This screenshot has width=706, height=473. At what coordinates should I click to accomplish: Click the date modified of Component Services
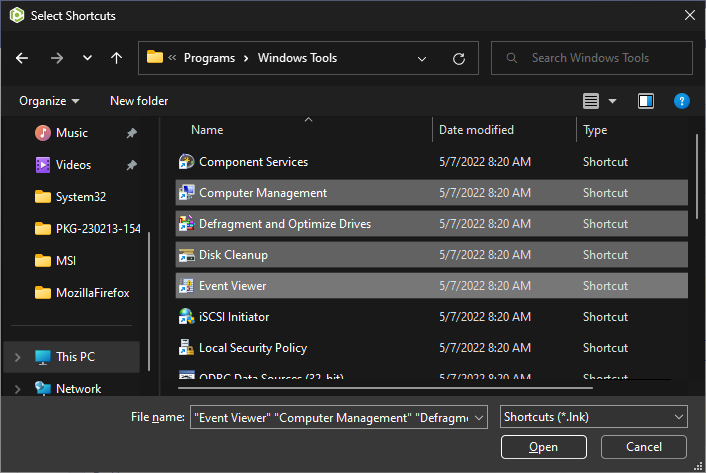pos(485,162)
